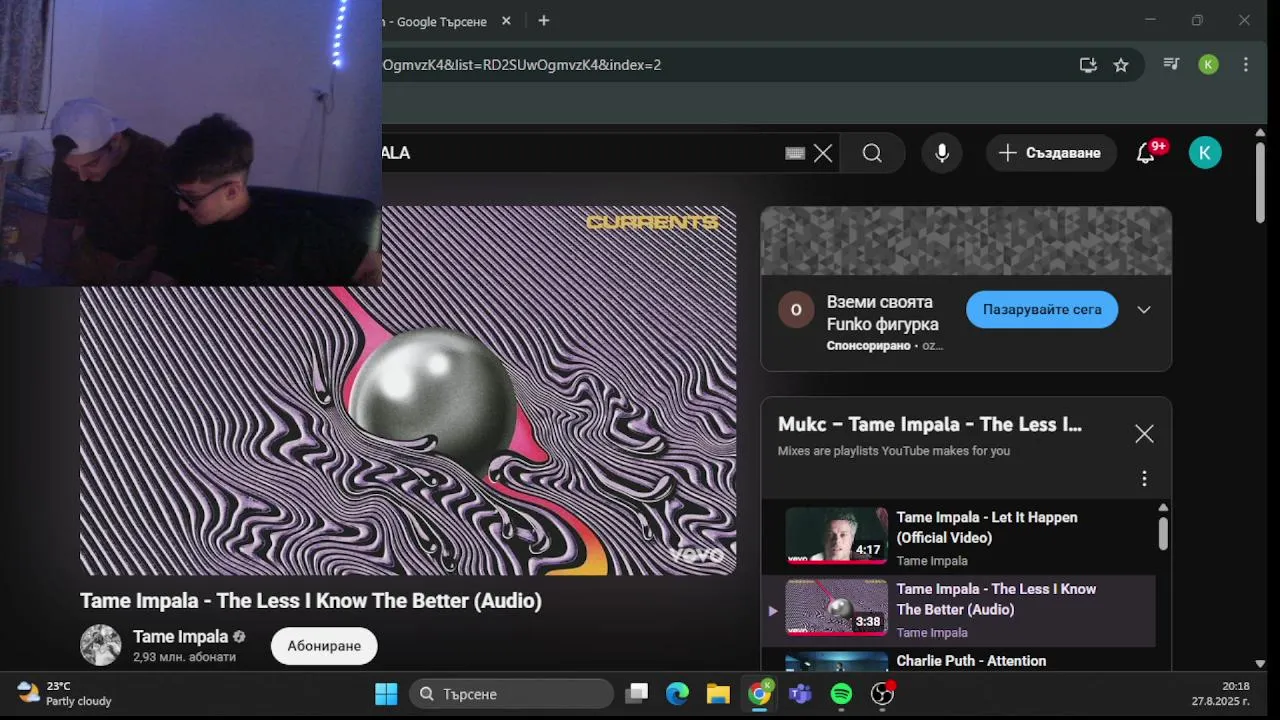
Task: Open the media controls icon in Chrome toolbar
Action: pyautogui.click(x=1172, y=64)
